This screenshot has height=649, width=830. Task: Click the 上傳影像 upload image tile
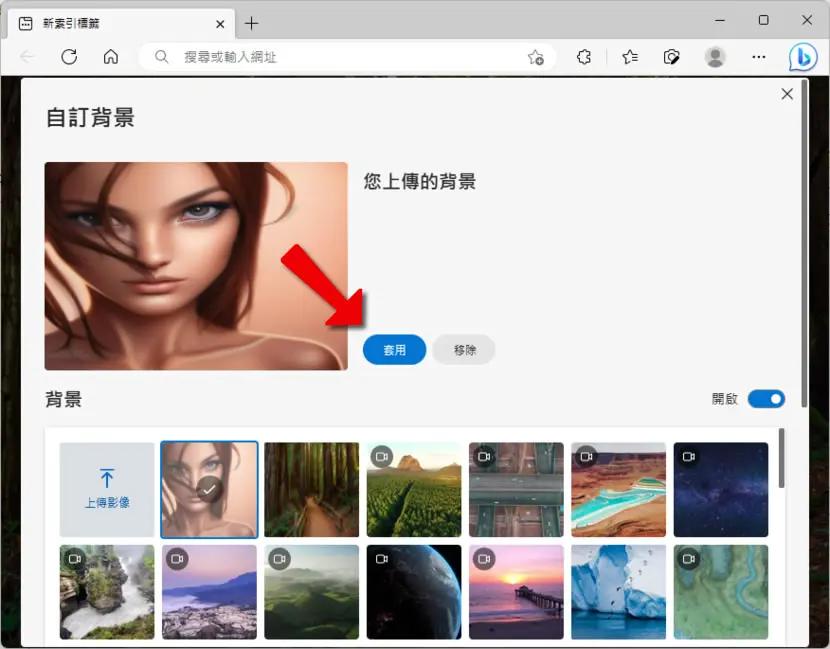[107, 490]
